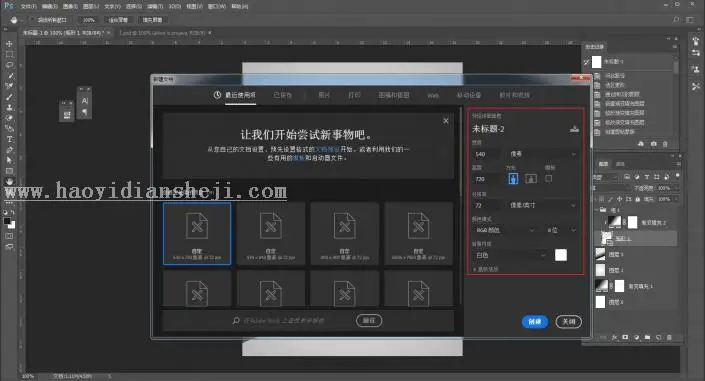The width and height of the screenshot is (705, 381).
Task: Open the Ps application icon
Action: coord(9,6)
